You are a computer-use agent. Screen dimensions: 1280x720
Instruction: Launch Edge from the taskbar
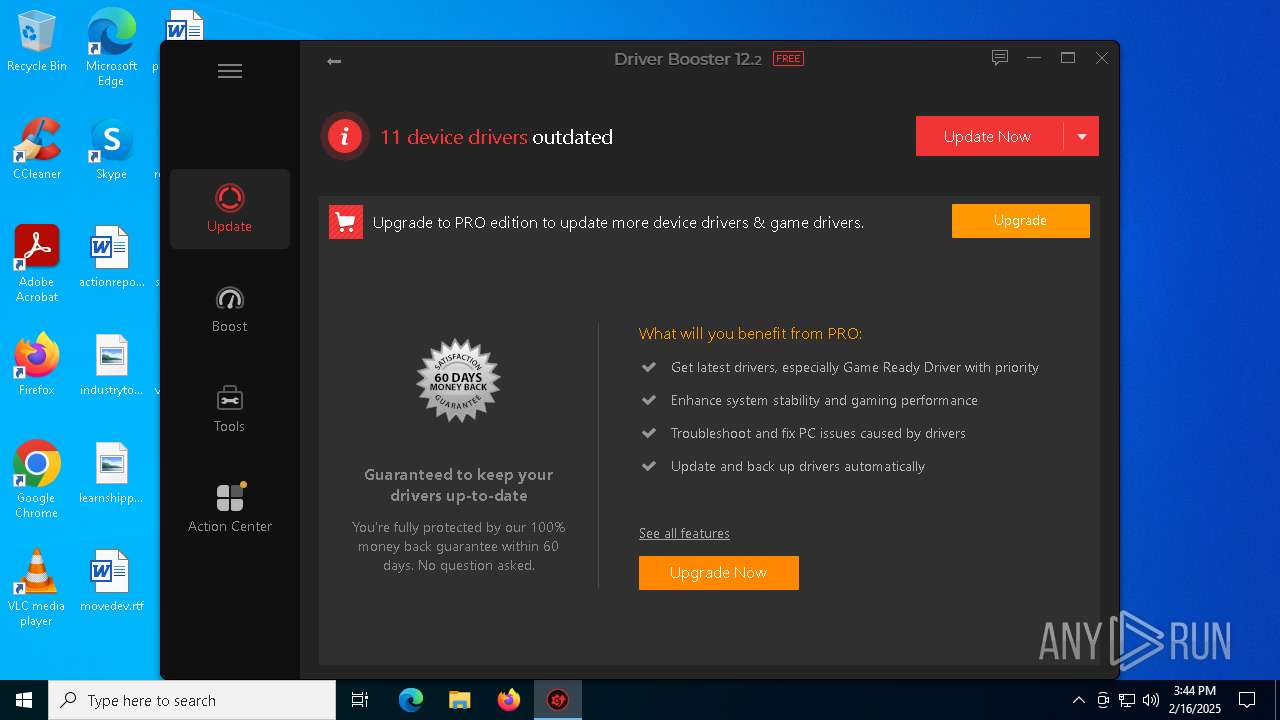point(411,700)
